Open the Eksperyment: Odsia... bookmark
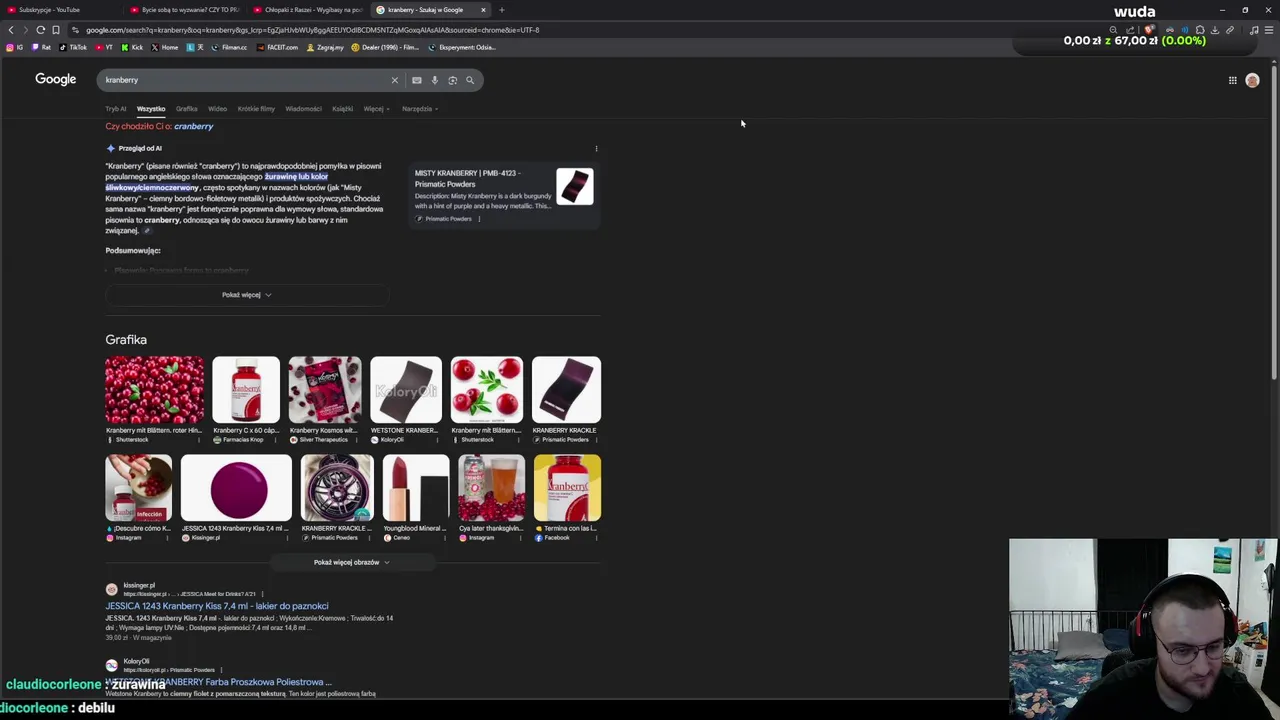This screenshot has height=720, width=1280. pos(462,47)
